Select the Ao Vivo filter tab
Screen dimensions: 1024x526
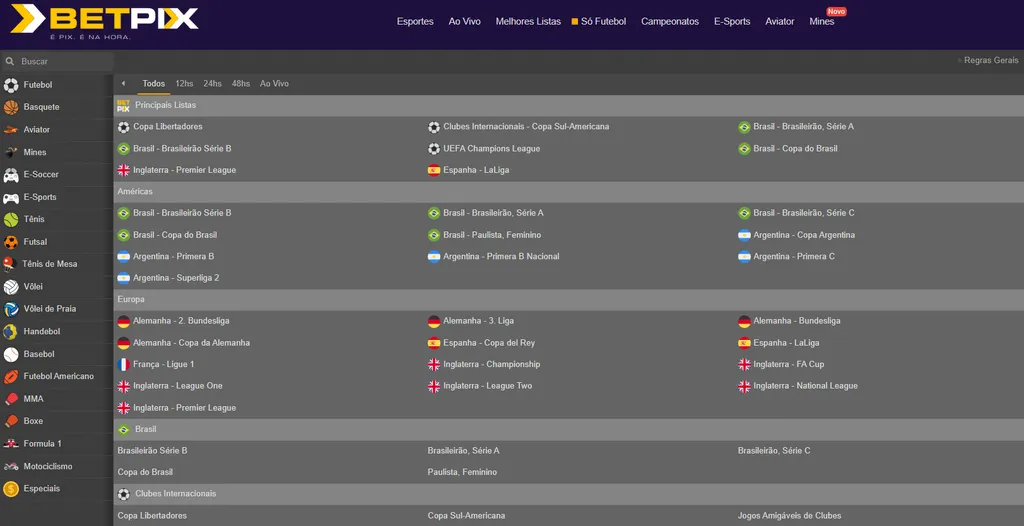(274, 84)
